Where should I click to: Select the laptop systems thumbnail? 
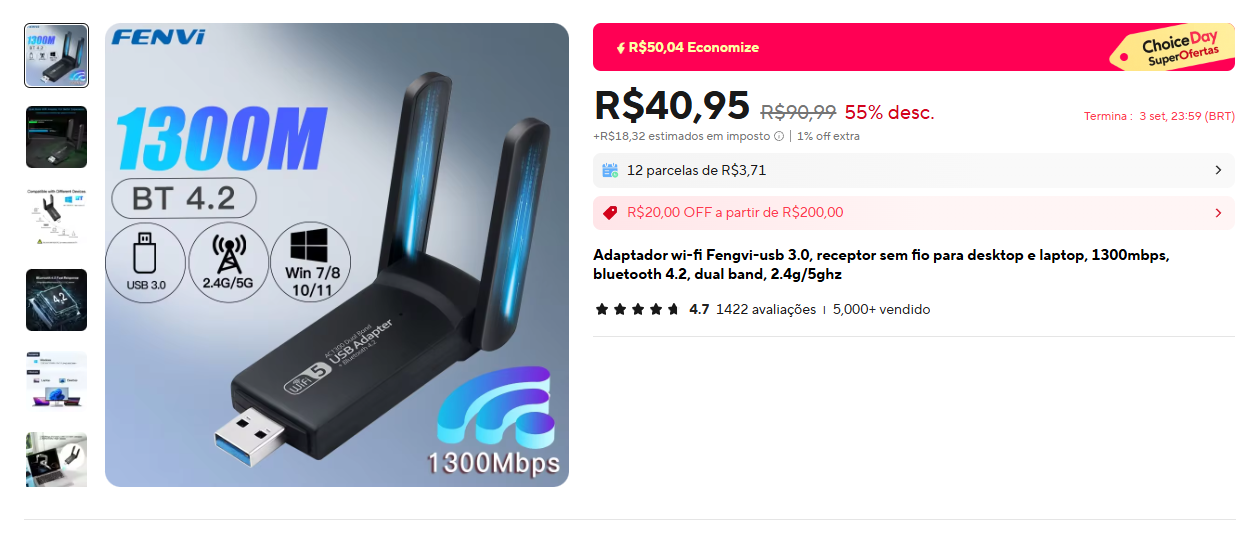[x=56, y=381]
